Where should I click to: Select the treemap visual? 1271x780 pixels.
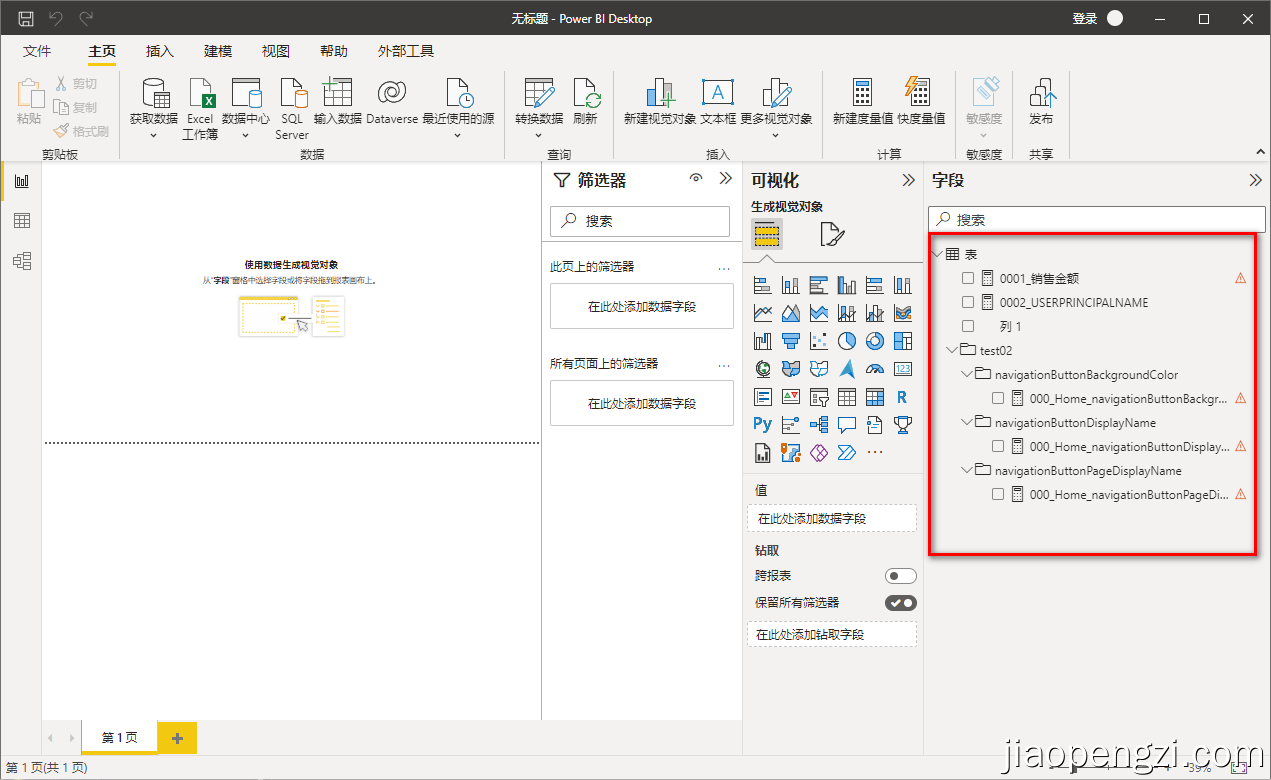click(x=903, y=341)
